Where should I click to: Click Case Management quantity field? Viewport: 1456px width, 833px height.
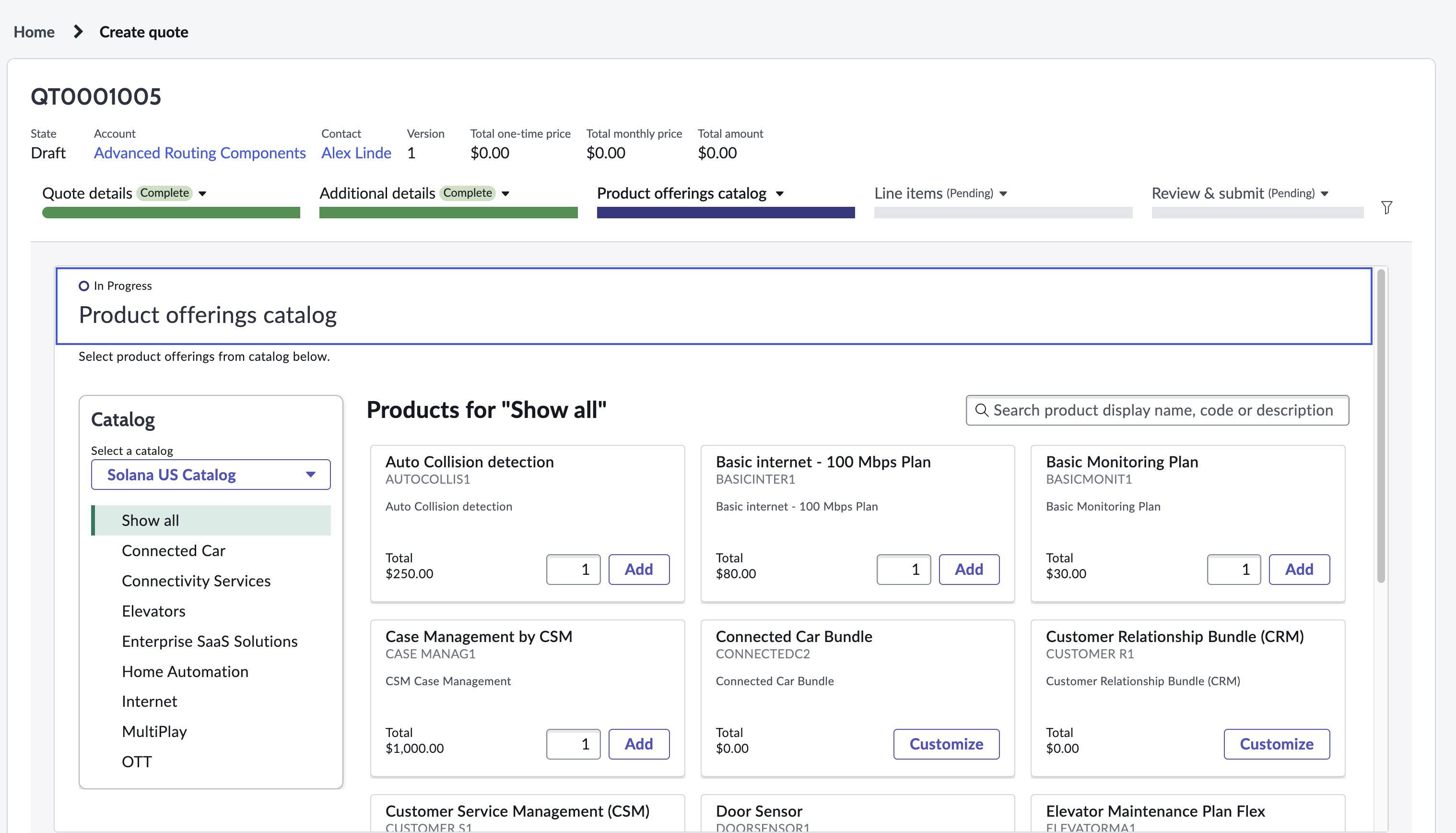point(573,744)
